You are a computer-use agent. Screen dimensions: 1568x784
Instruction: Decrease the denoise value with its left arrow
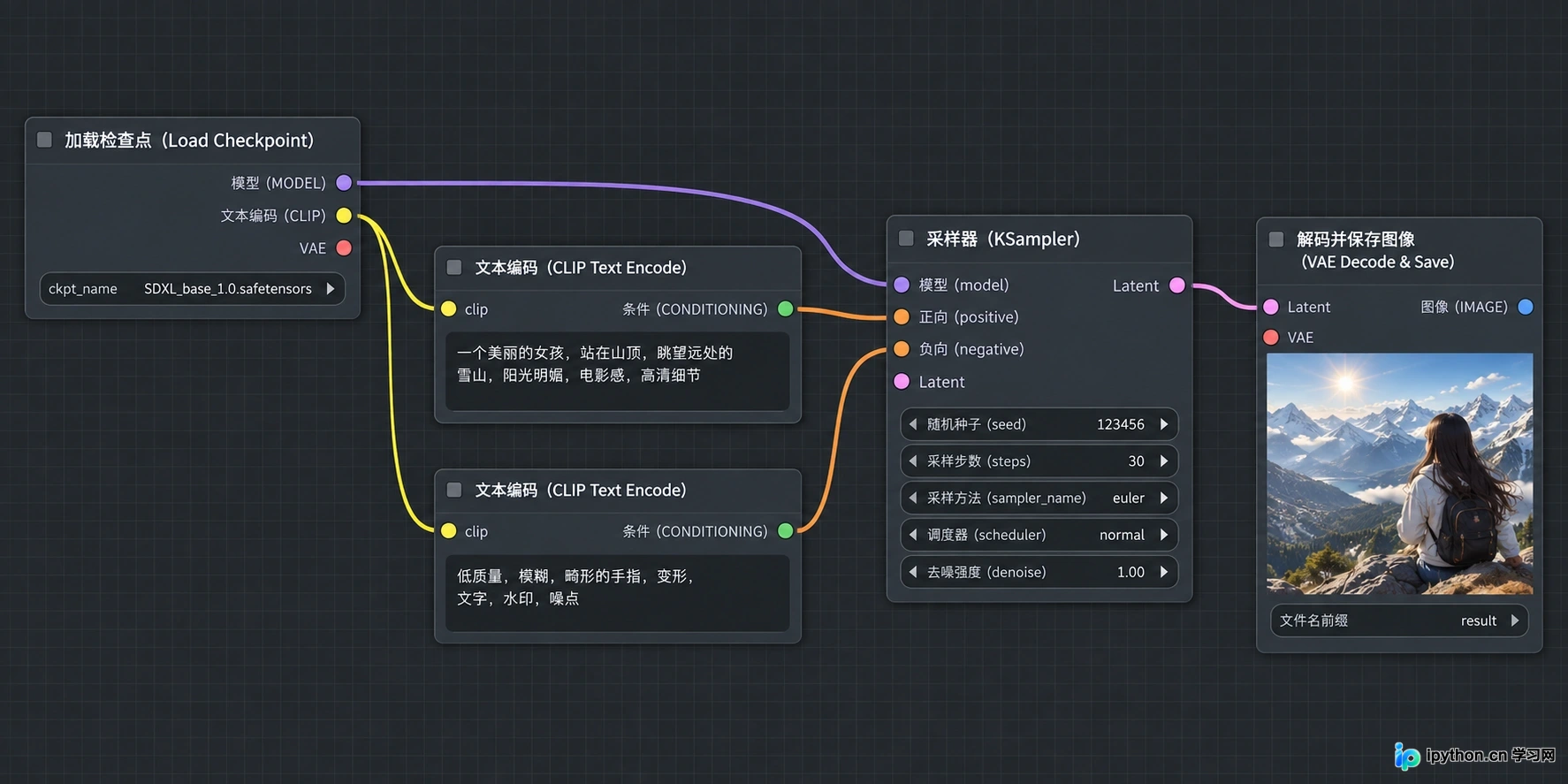[913, 572]
